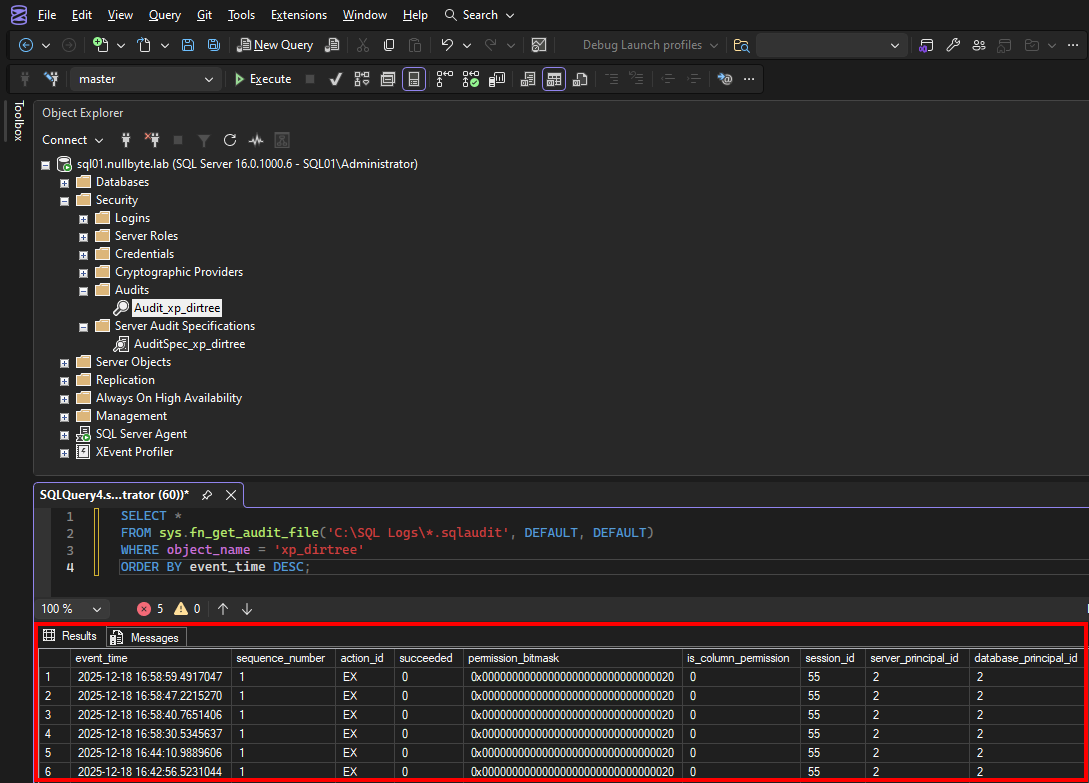Expand the Databases tree node
1089x783 pixels.
(x=65, y=182)
